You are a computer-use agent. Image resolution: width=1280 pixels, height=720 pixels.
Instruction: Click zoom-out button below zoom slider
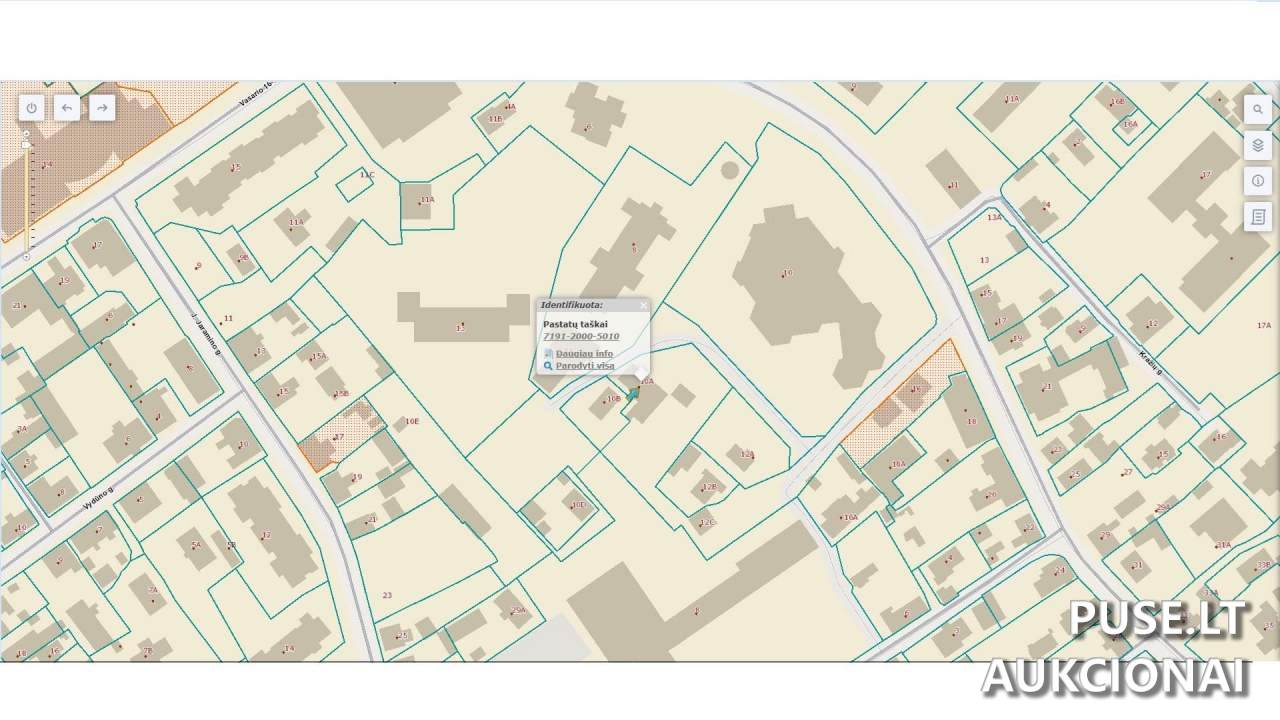tap(27, 257)
